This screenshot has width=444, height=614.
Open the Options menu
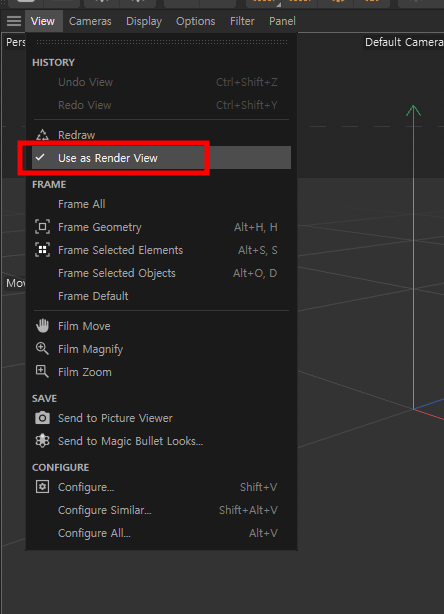(x=195, y=21)
